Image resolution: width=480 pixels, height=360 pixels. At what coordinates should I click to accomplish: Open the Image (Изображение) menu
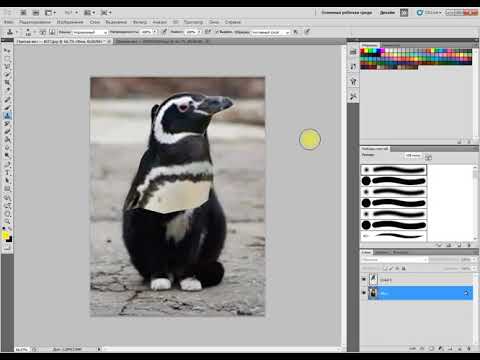[70, 22]
